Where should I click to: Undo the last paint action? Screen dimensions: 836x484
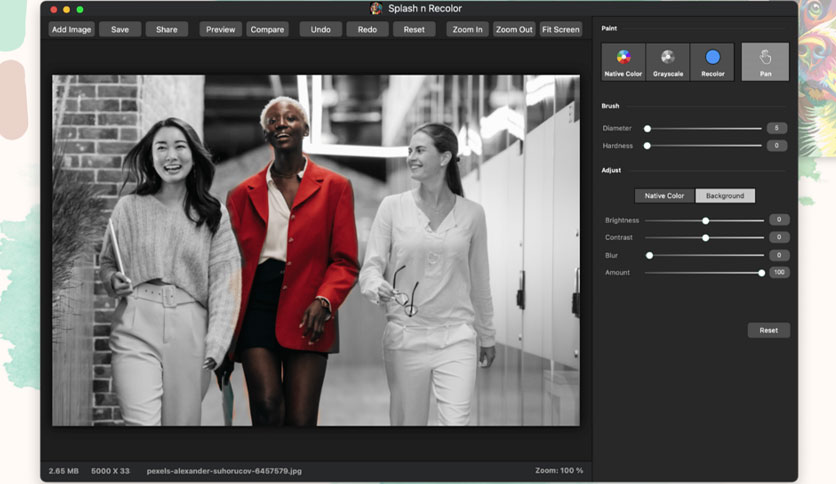point(320,29)
